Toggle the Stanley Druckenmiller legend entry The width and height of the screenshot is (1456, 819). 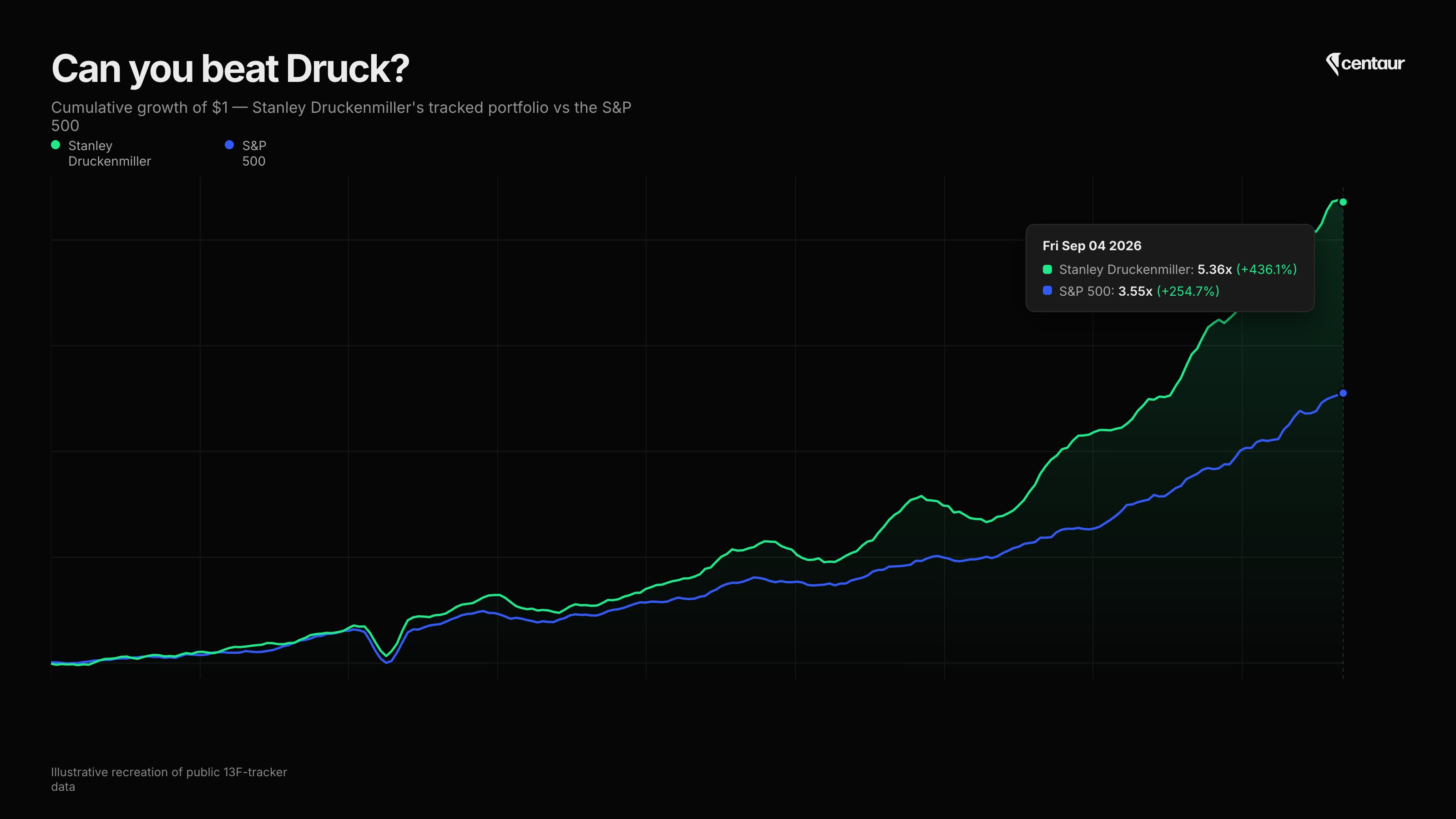point(102,153)
